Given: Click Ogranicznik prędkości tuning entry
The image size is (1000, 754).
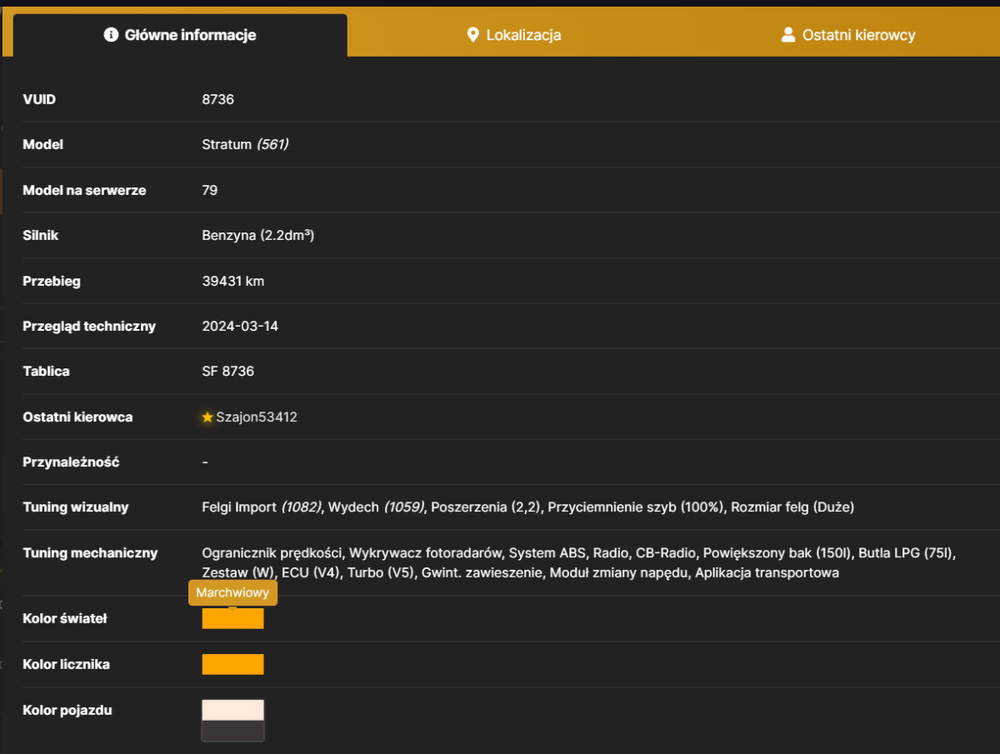Looking at the screenshot, I should click(x=272, y=553).
